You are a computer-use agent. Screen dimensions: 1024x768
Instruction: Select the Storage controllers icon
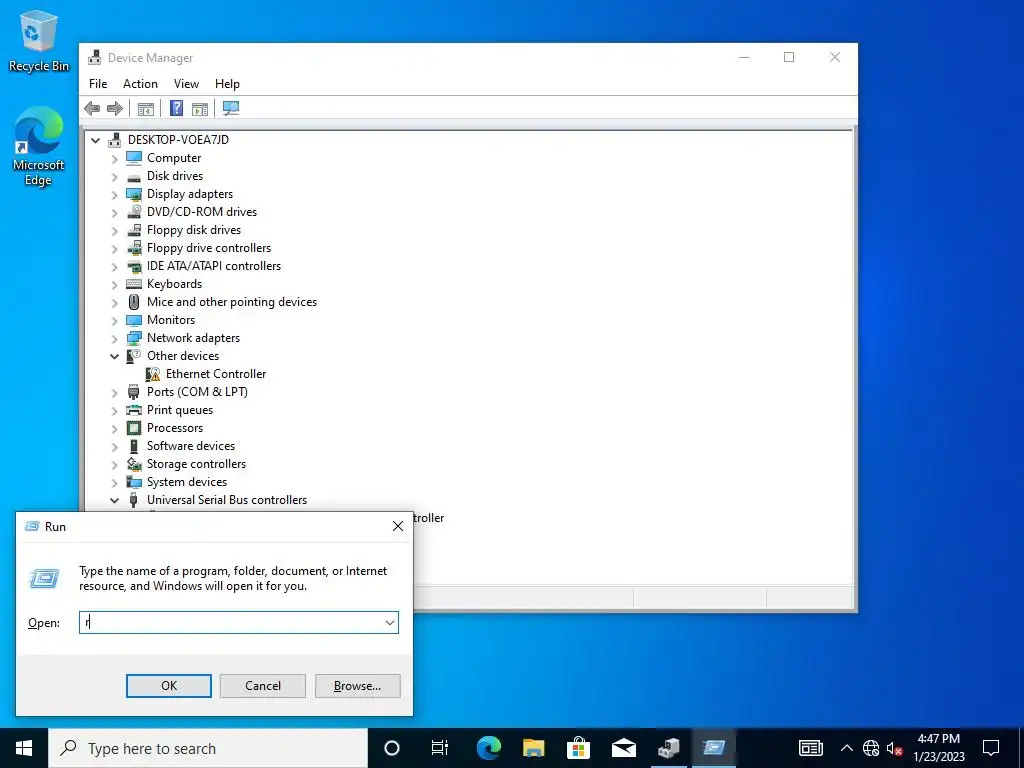[x=134, y=464]
